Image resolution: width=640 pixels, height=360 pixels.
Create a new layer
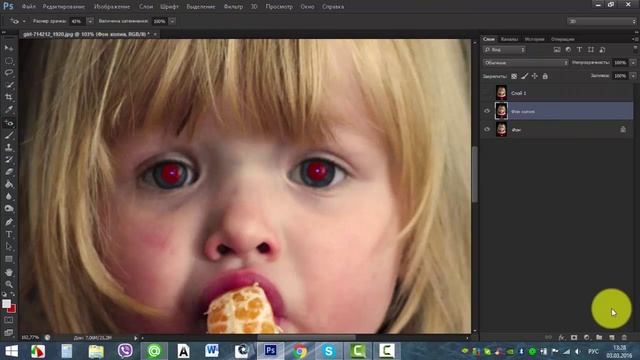611,338
